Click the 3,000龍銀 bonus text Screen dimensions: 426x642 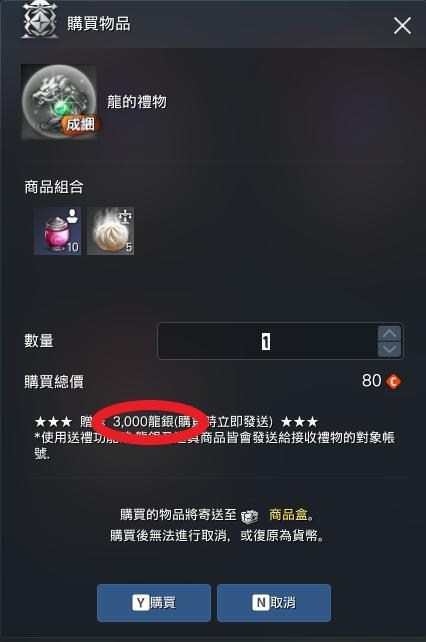point(143,421)
